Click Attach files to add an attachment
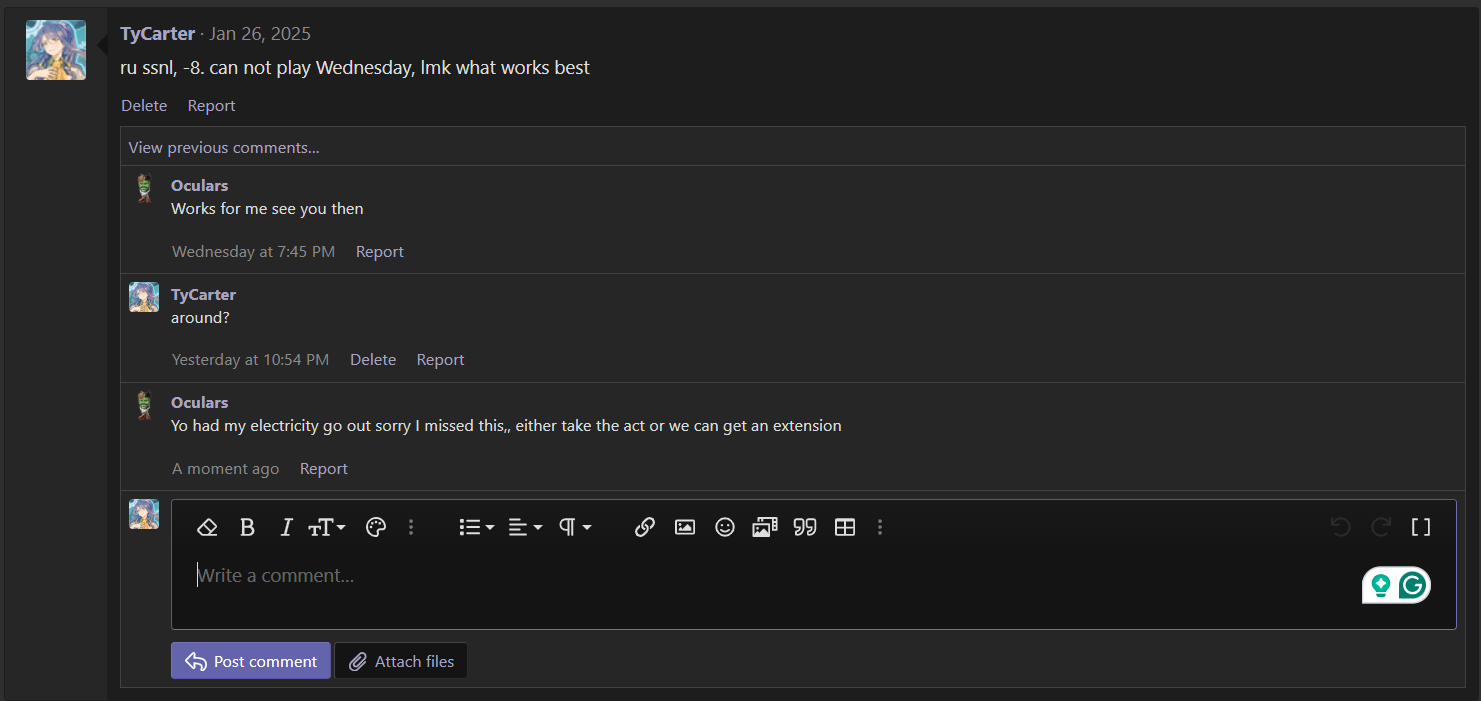This screenshot has height=701, width=1481. pos(400,660)
